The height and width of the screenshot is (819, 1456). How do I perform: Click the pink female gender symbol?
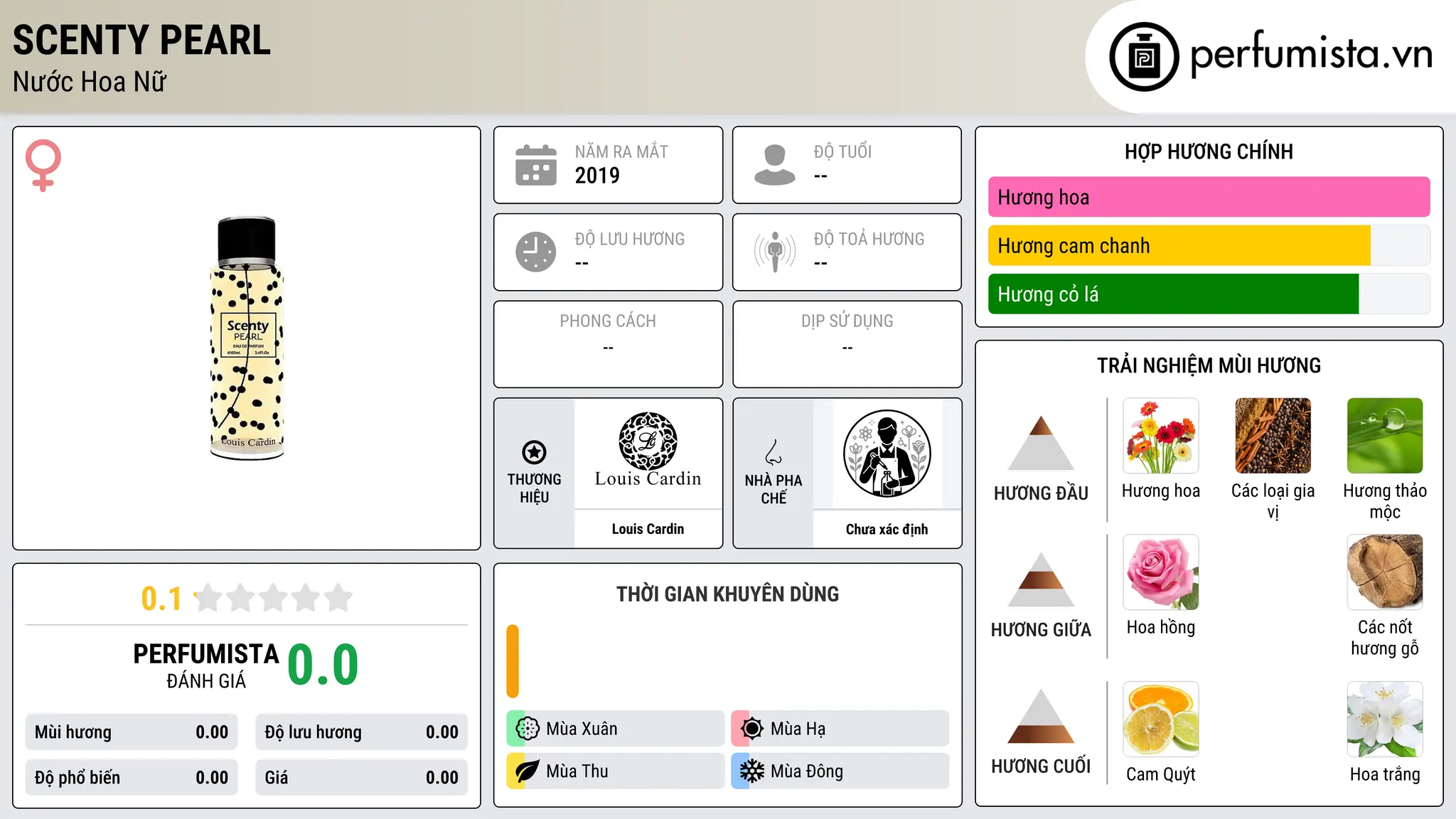pos(43,166)
